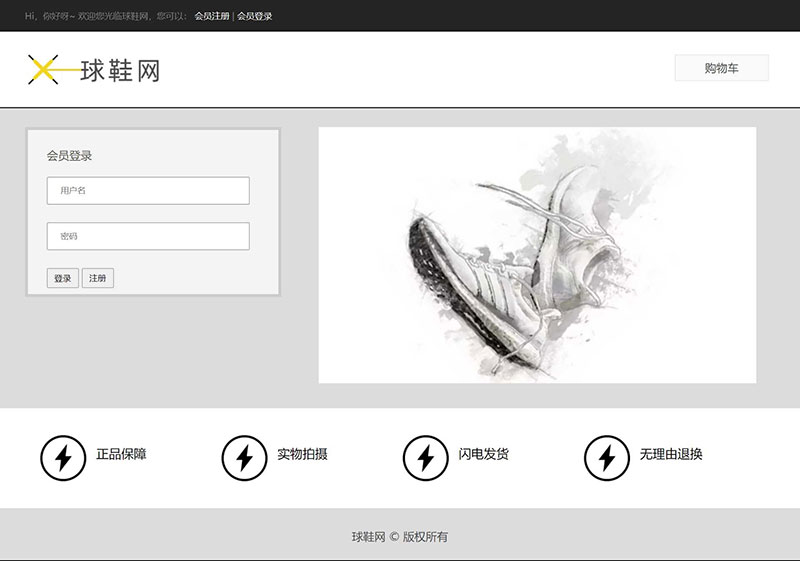
Task: Select the 实物拍摄 label text
Action: pyautogui.click(x=302, y=454)
